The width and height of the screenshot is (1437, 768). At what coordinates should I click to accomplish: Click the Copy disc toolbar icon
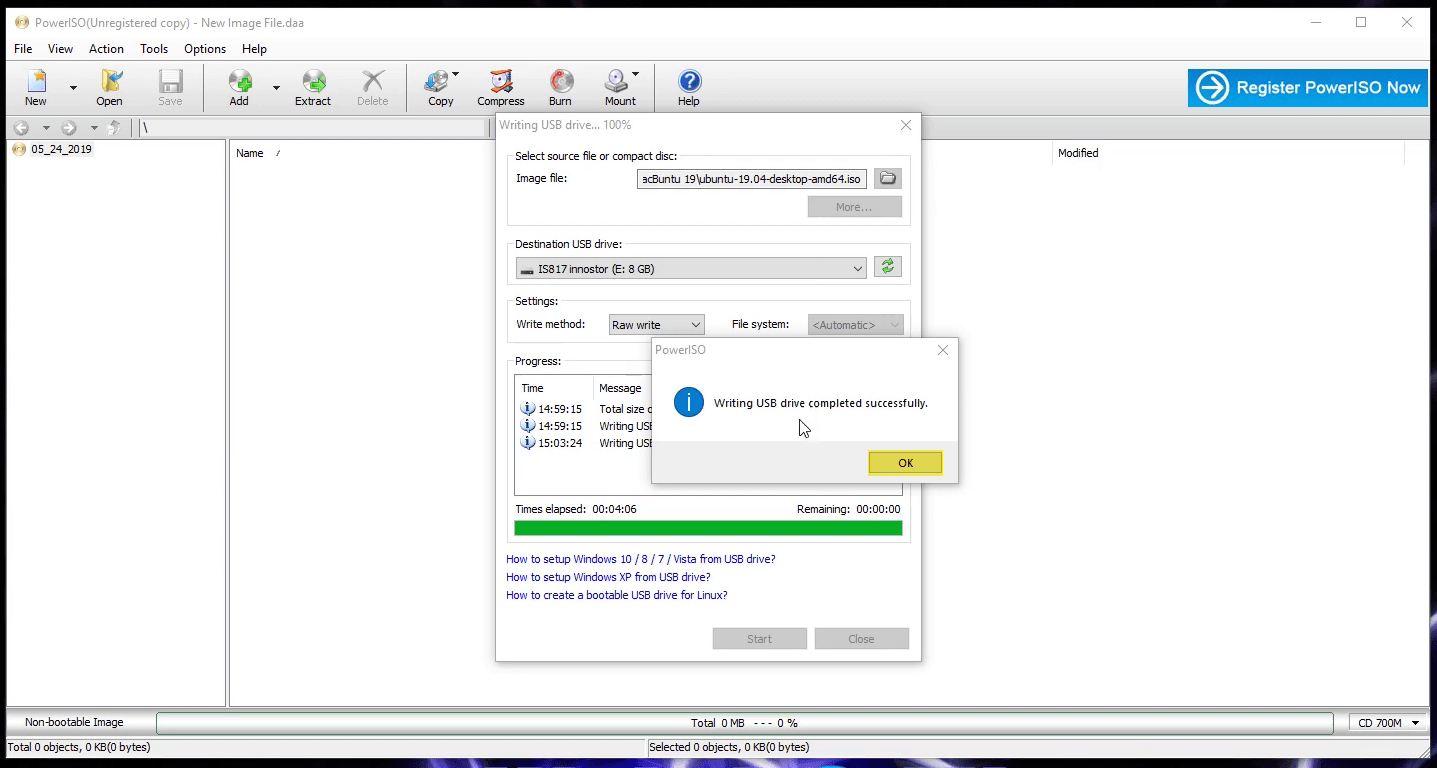point(441,88)
